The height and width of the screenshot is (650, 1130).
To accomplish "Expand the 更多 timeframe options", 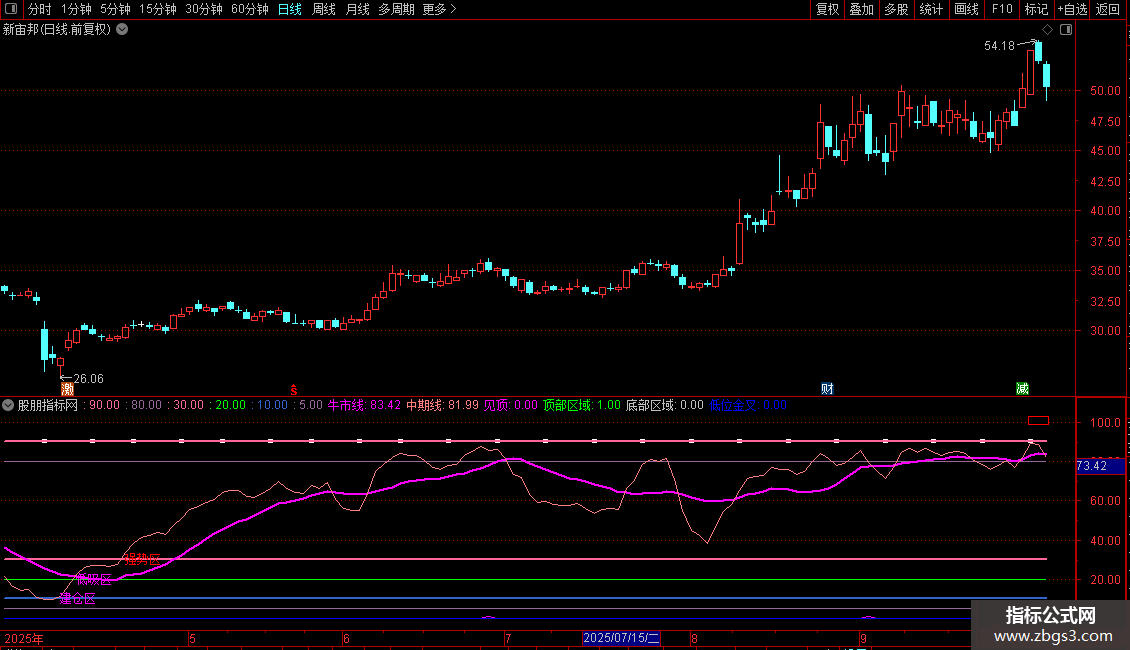I will pos(439,9).
